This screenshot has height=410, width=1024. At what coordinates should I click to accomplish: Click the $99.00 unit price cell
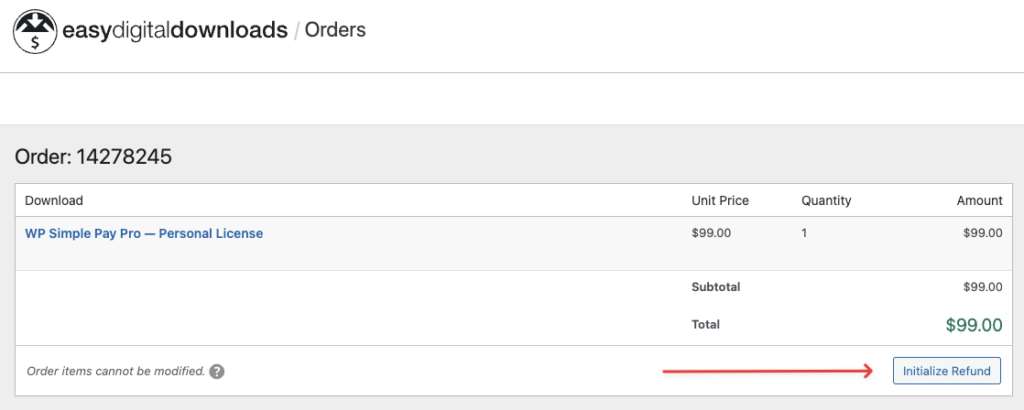711,233
